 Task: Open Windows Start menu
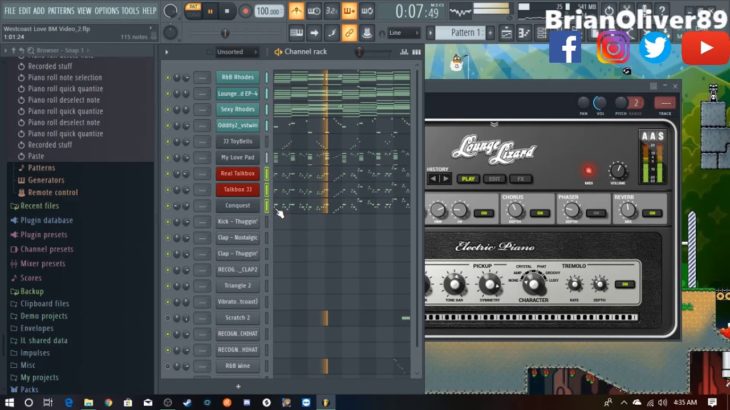tap(9, 403)
